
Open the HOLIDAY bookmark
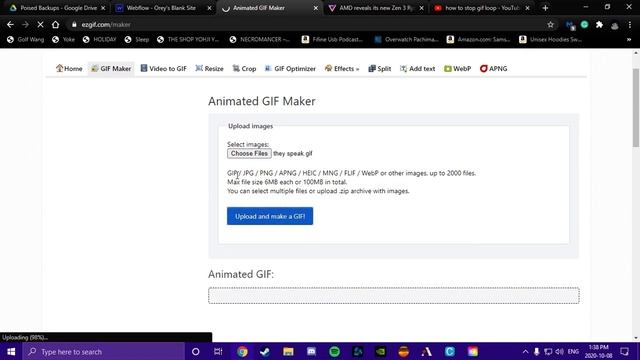point(100,40)
